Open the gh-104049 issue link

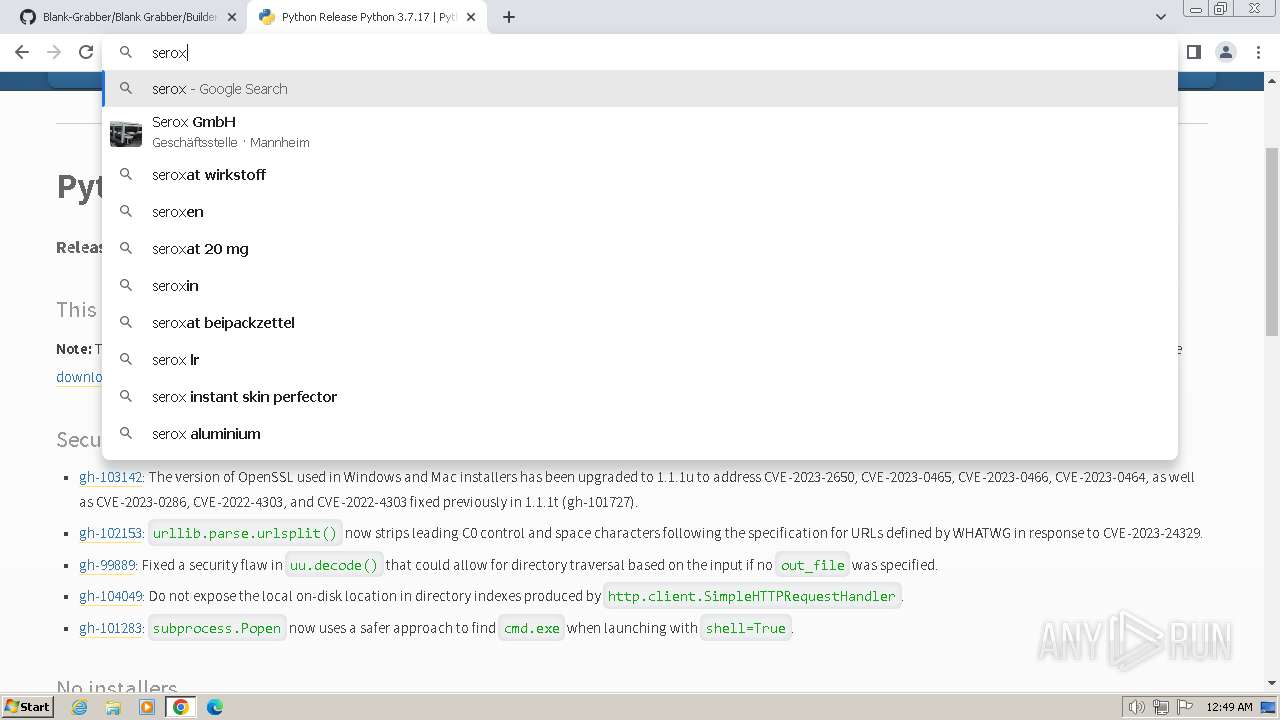[111, 596]
